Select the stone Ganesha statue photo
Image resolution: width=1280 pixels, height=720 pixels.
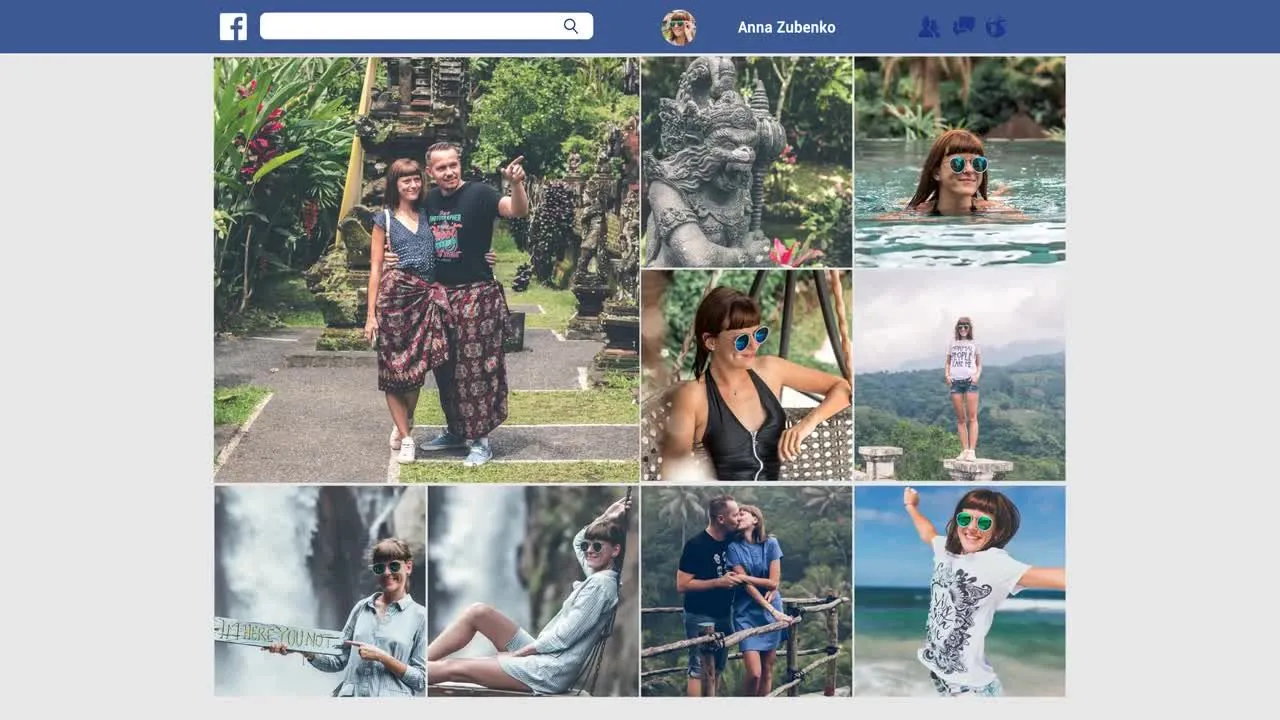tap(746, 160)
